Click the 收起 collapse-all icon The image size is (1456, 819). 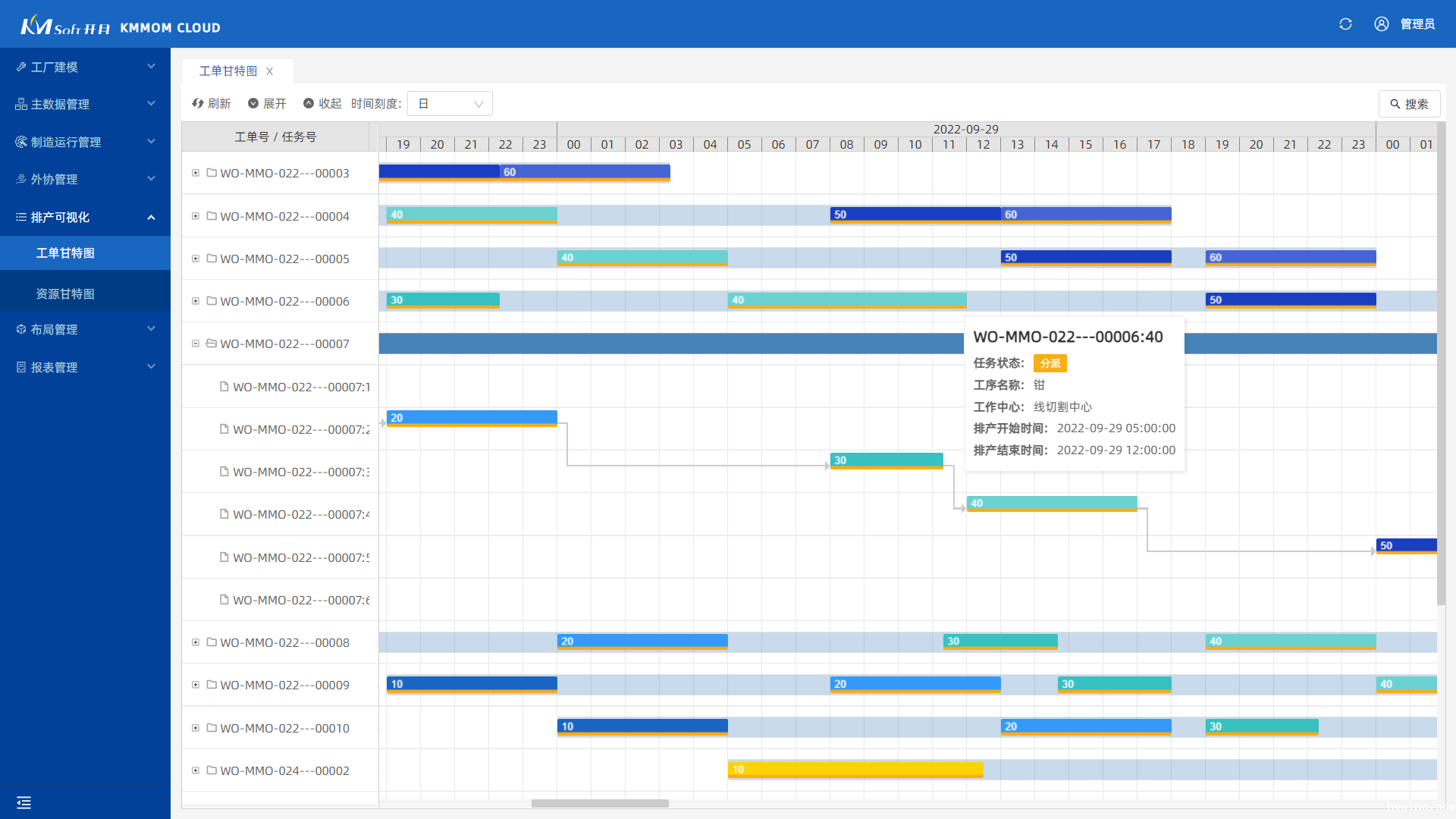[x=309, y=103]
